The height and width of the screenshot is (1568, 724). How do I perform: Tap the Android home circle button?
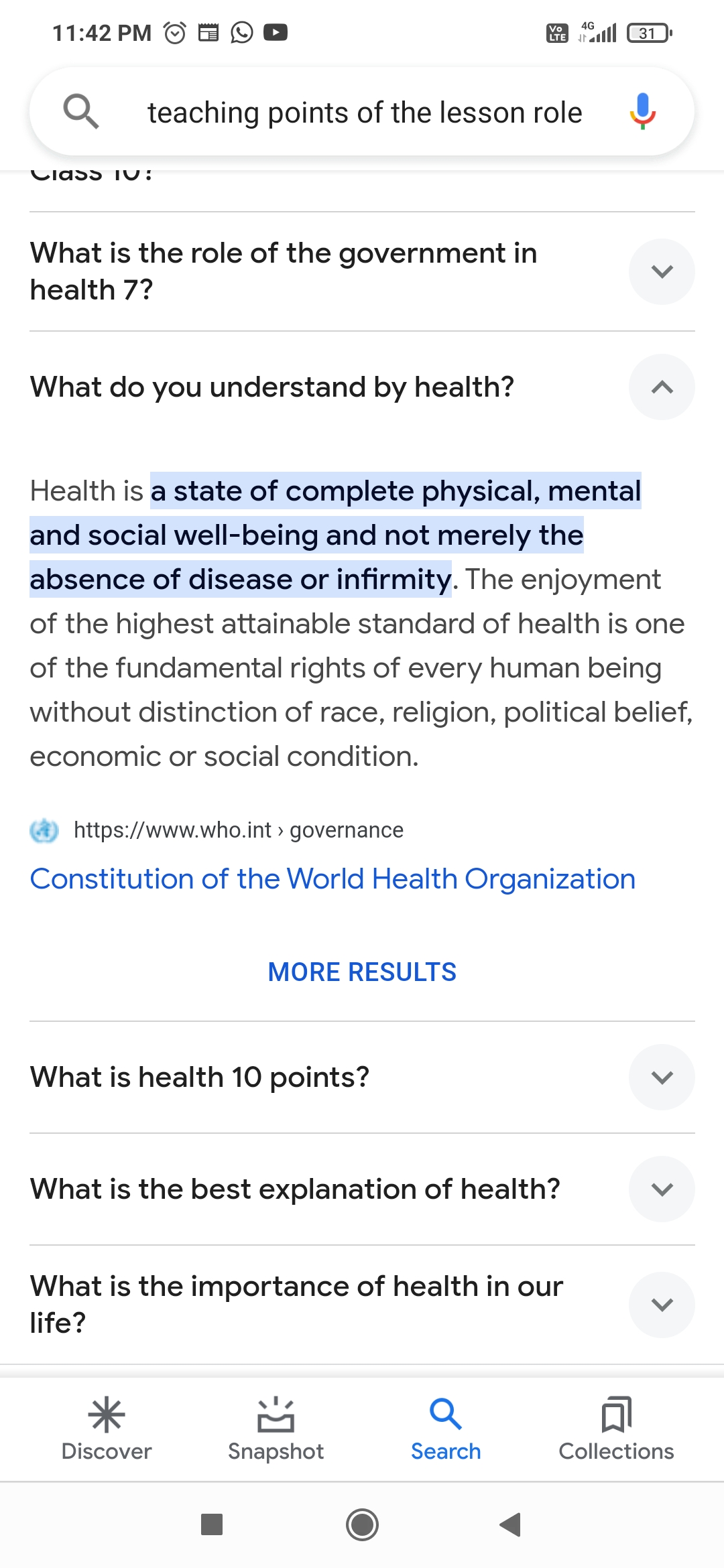pos(362,1524)
